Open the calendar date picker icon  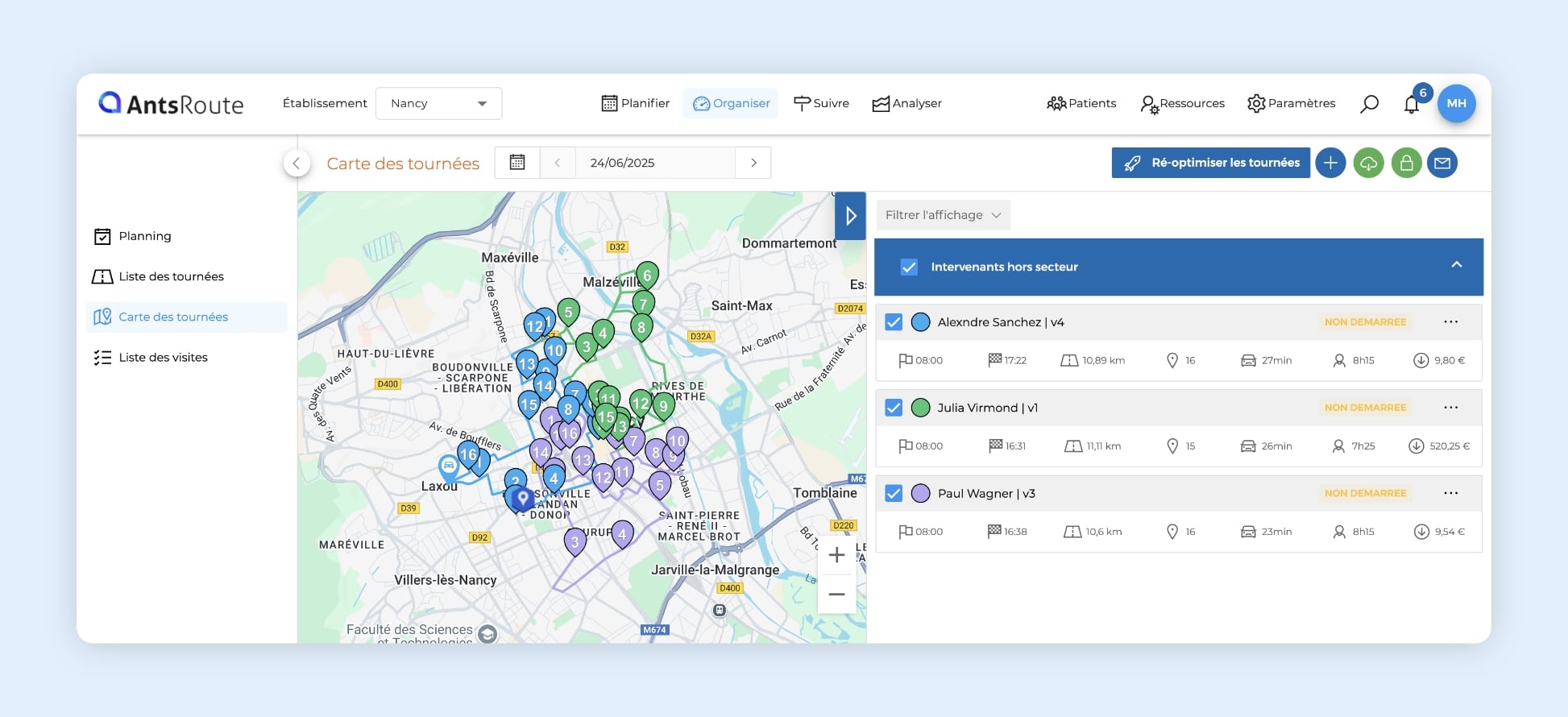(517, 162)
